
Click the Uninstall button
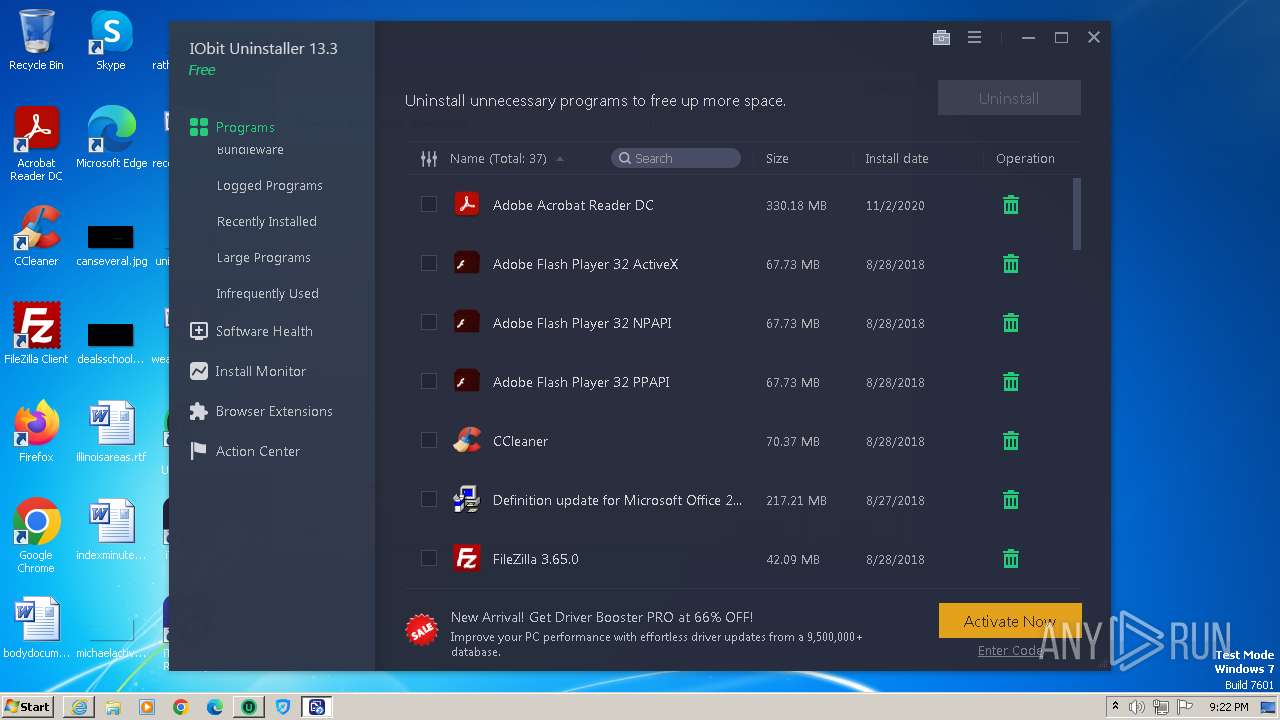(1009, 98)
